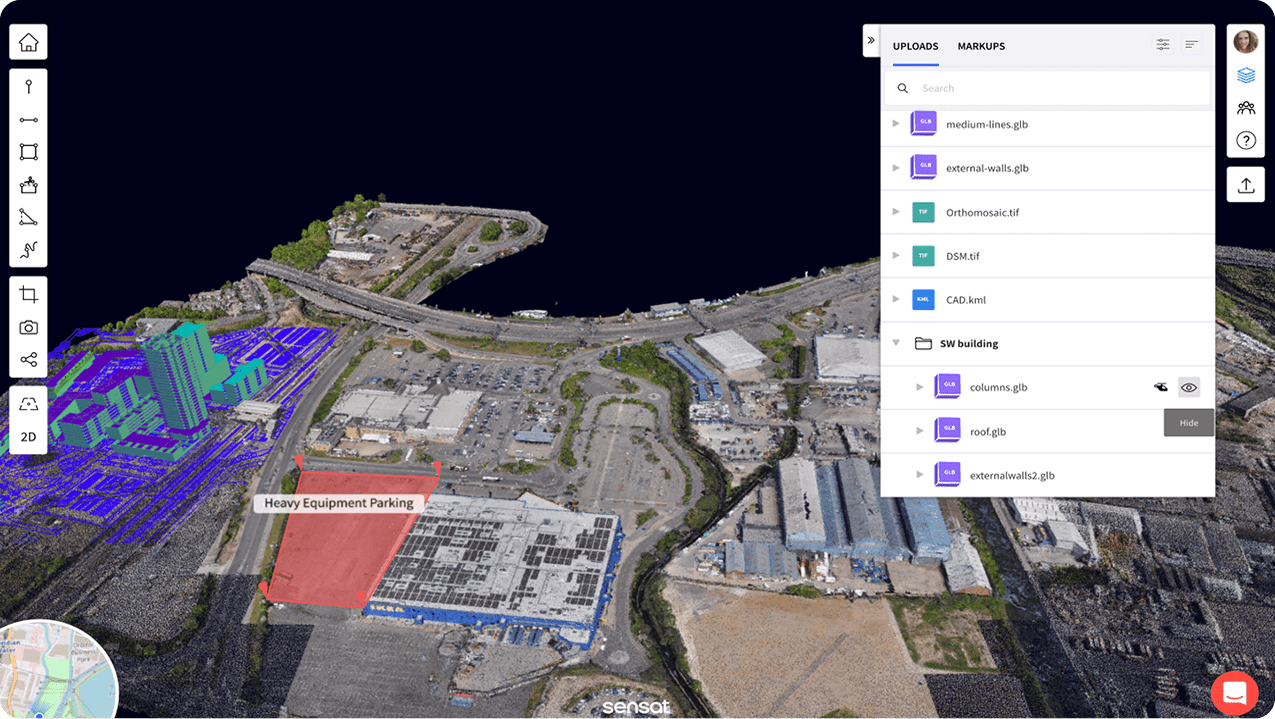Expand CAD.kml row
Viewport: 1275px width, 719px height.
[896, 299]
